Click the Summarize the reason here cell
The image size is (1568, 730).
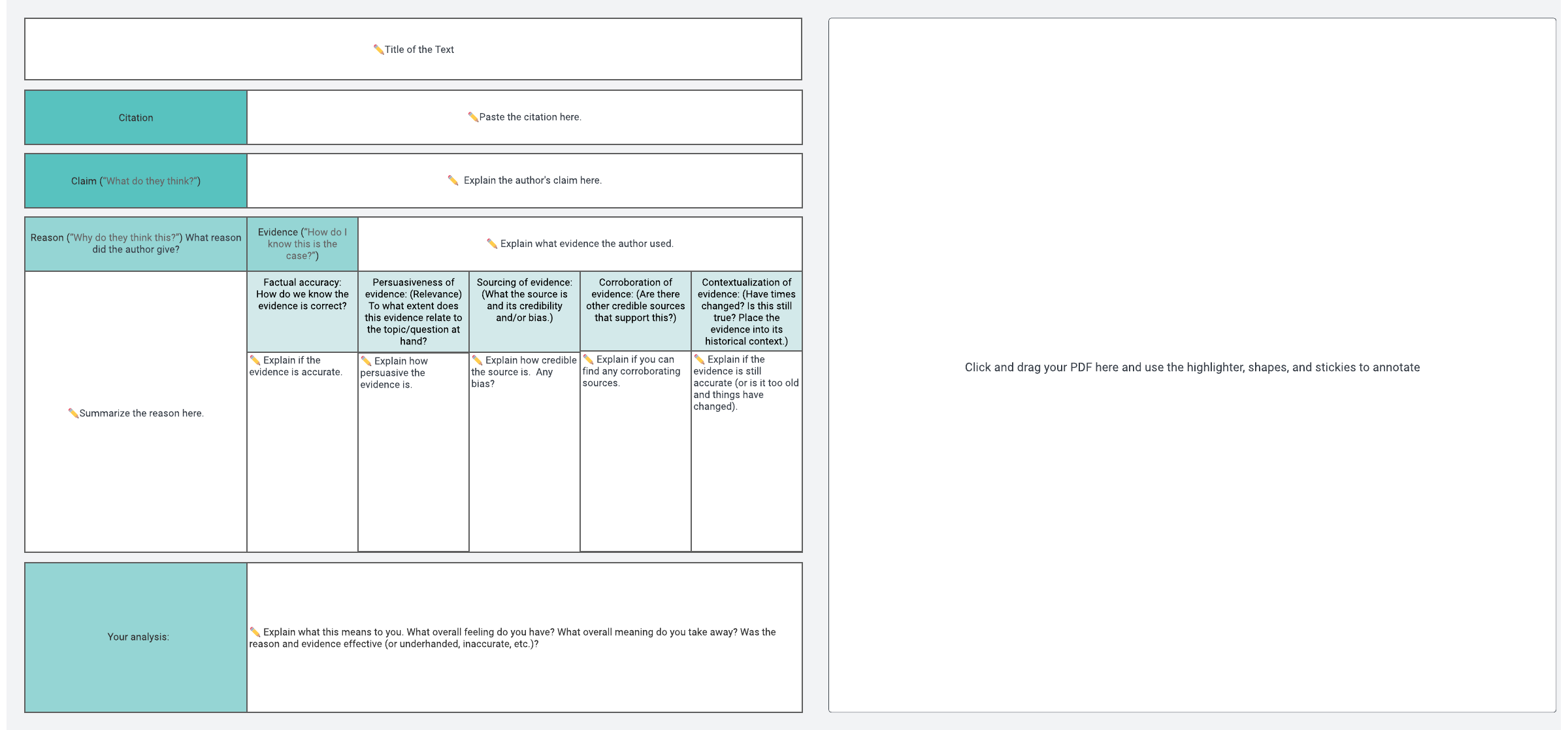coord(140,413)
